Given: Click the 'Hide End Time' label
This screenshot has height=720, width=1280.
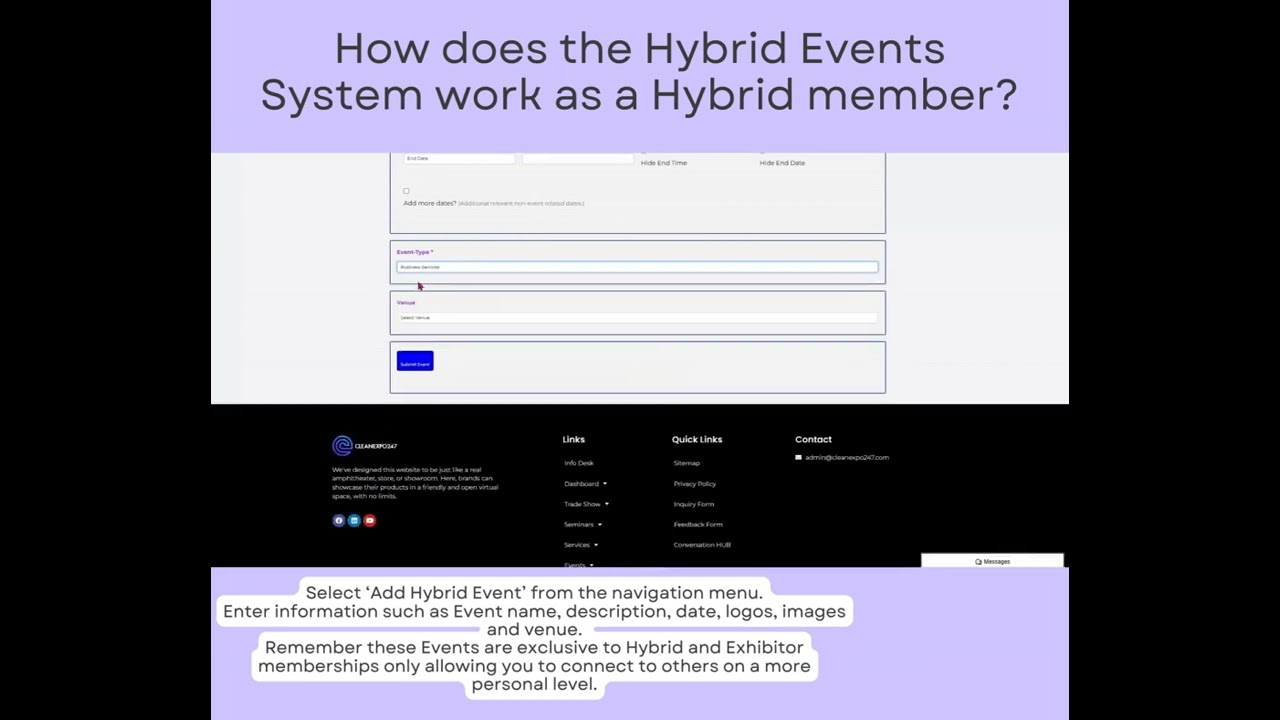Looking at the screenshot, I should point(664,163).
